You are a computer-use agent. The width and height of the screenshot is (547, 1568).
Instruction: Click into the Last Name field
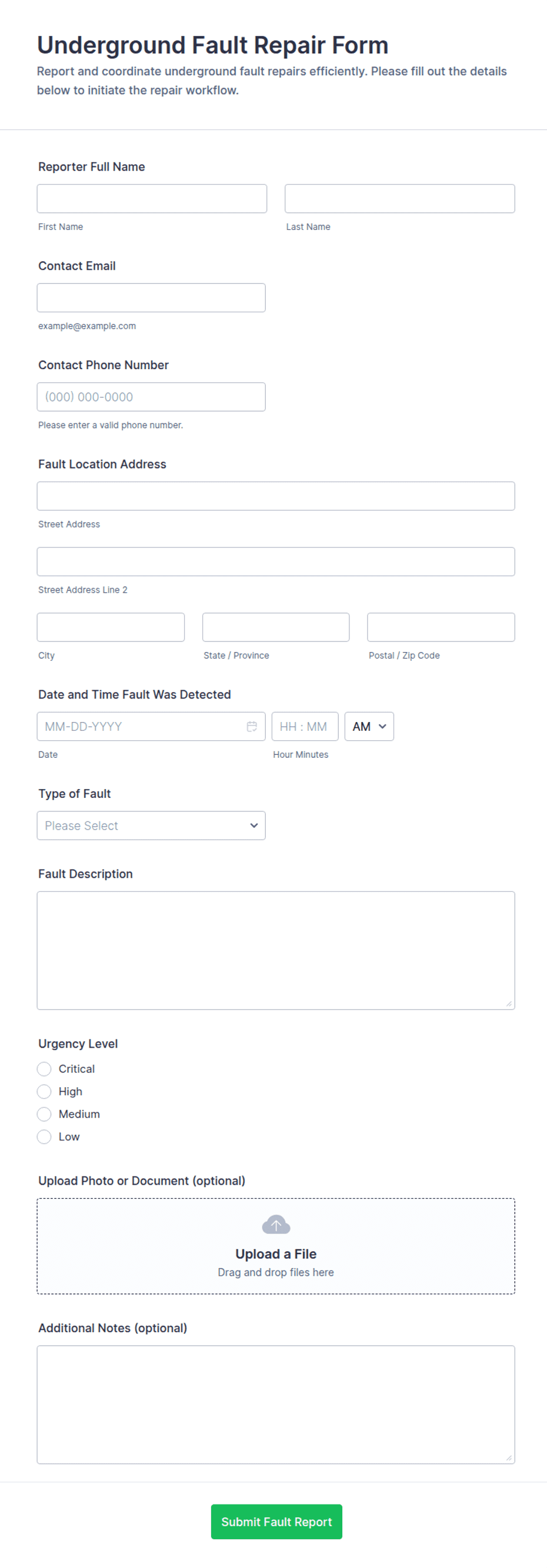399,199
